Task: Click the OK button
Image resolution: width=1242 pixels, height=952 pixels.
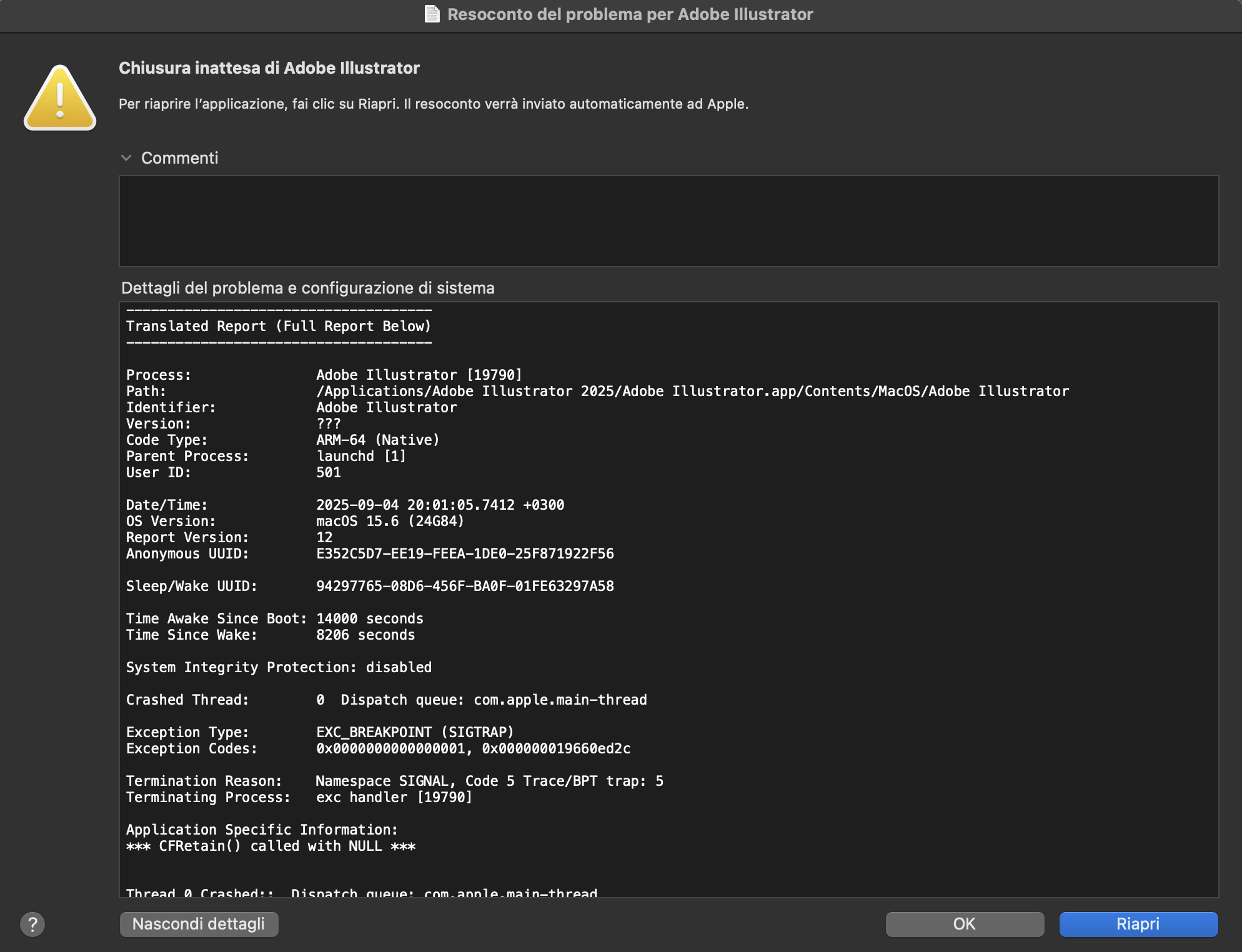Action: [965, 924]
